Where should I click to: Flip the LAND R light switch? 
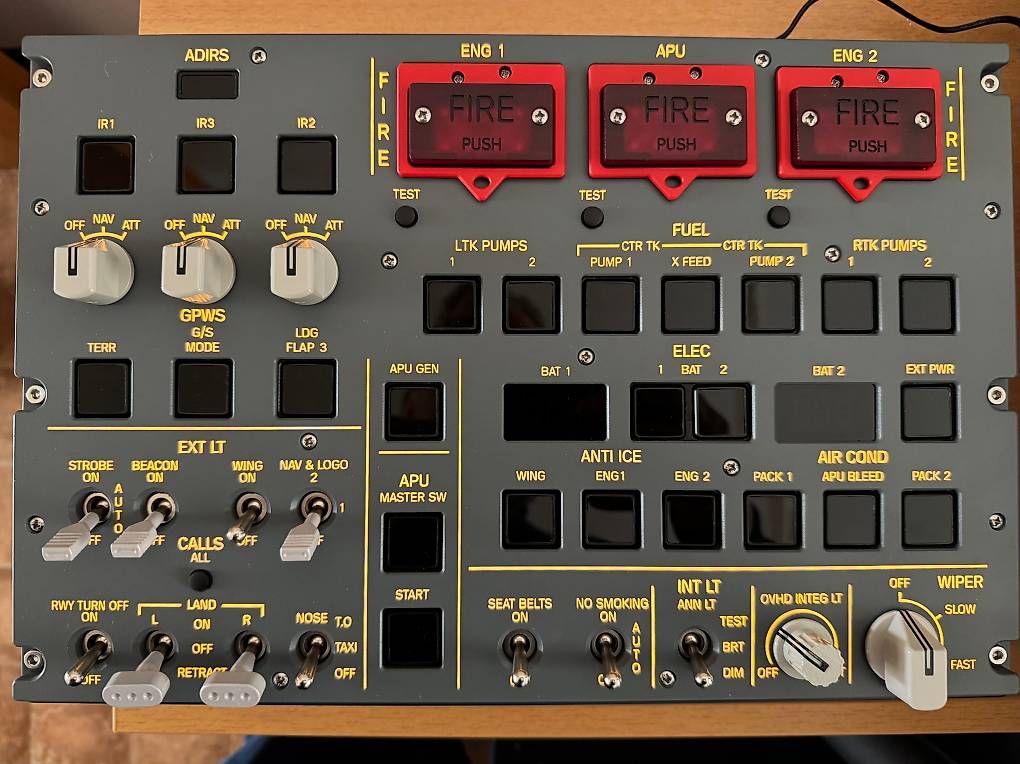tap(237, 669)
